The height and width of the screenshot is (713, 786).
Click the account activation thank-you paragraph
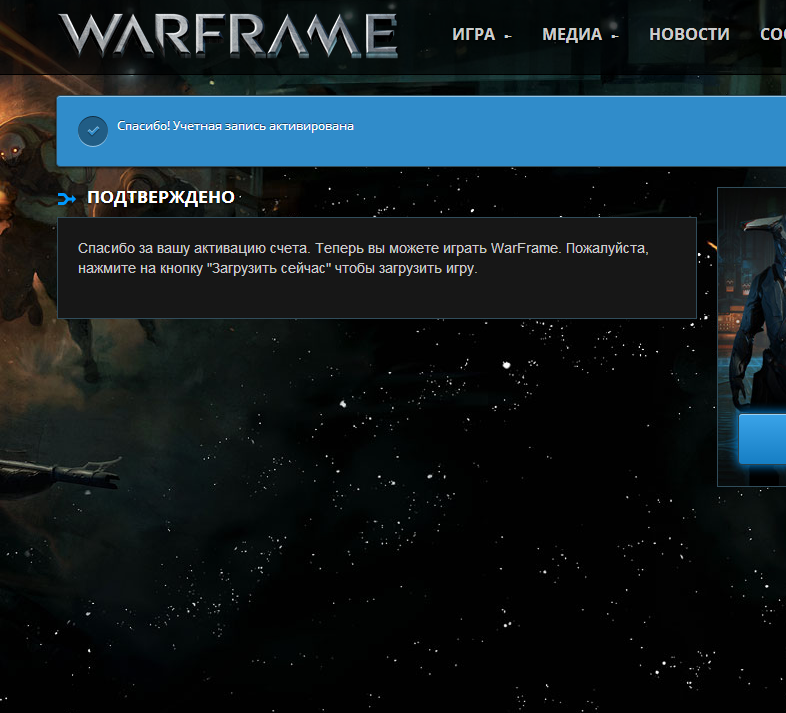tap(363, 258)
